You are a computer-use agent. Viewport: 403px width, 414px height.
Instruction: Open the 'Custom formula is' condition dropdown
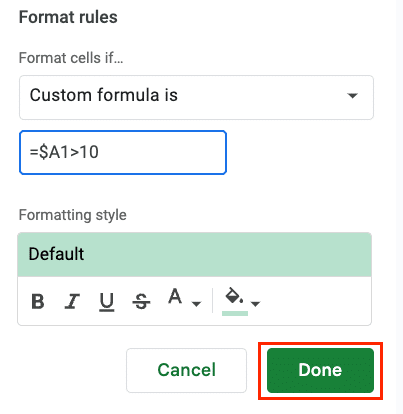coord(196,97)
